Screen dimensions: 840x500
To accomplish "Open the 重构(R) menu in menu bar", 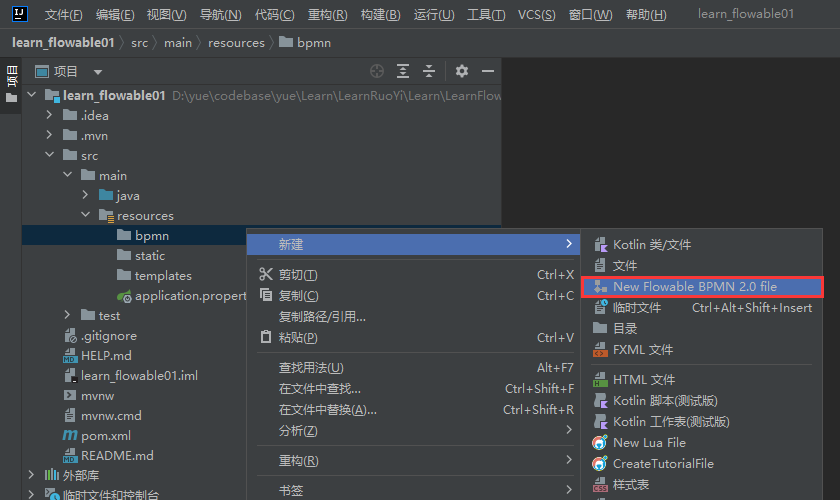I will pos(328,14).
